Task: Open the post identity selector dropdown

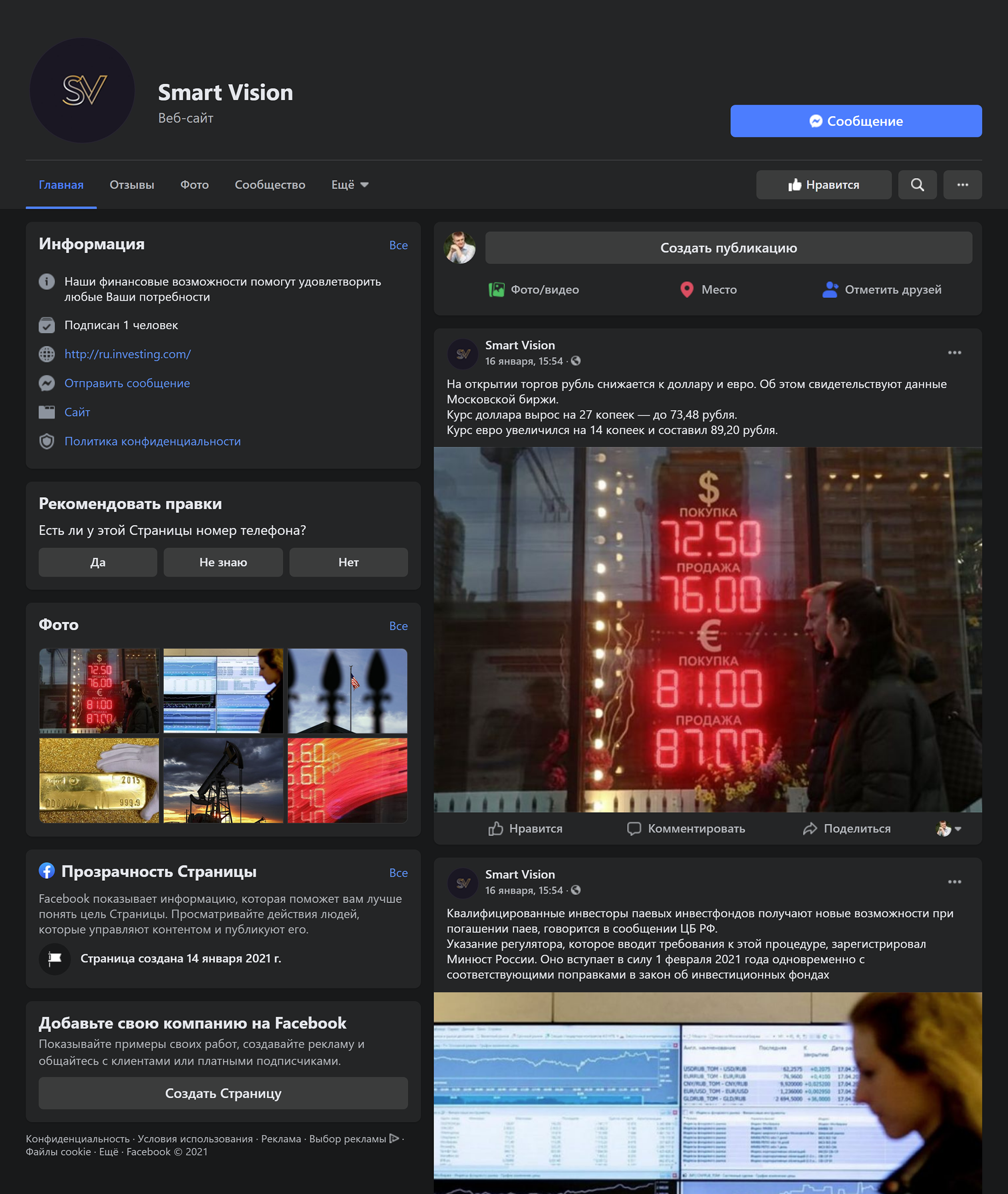Action: pos(949,828)
